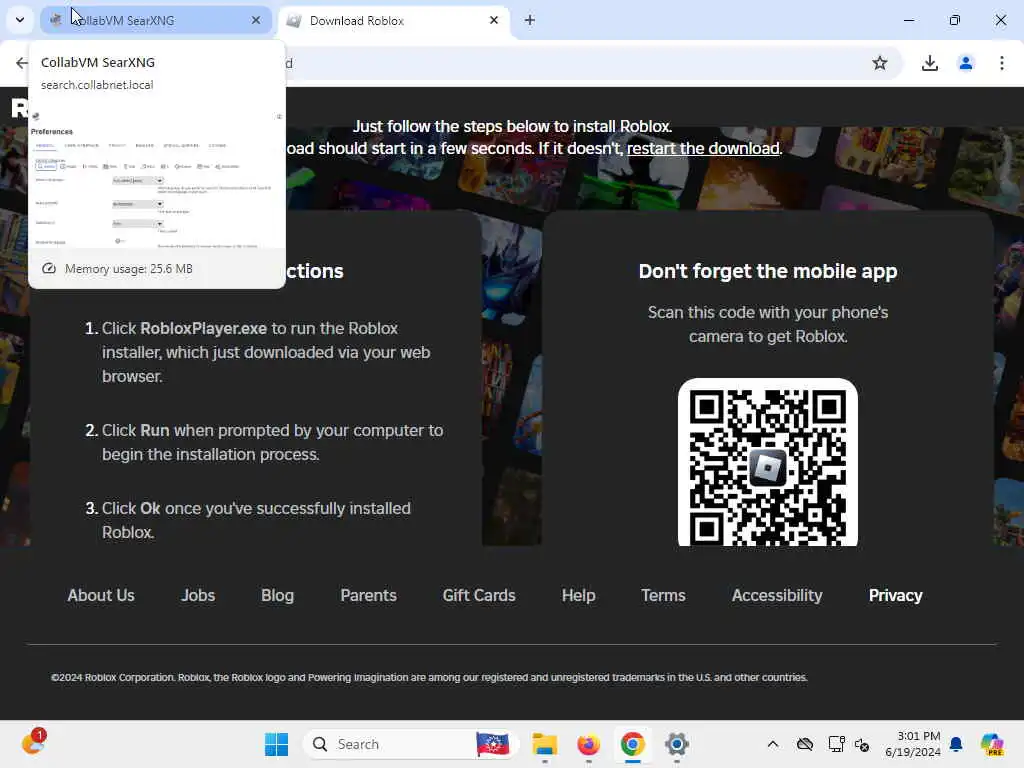The width and height of the screenshot is (1024, 768).
Task: Open the Parents footer link
Action: click(368, 596)
